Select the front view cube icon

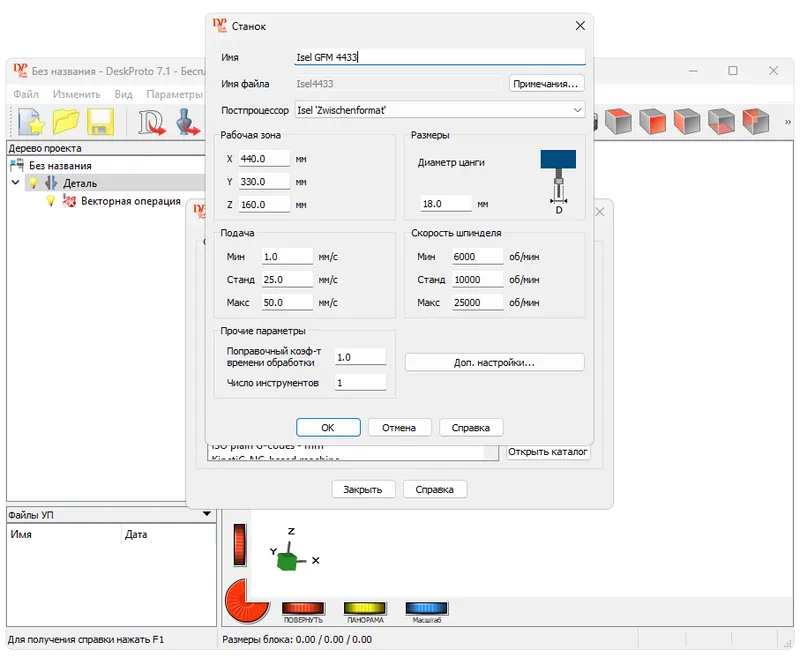653,121
